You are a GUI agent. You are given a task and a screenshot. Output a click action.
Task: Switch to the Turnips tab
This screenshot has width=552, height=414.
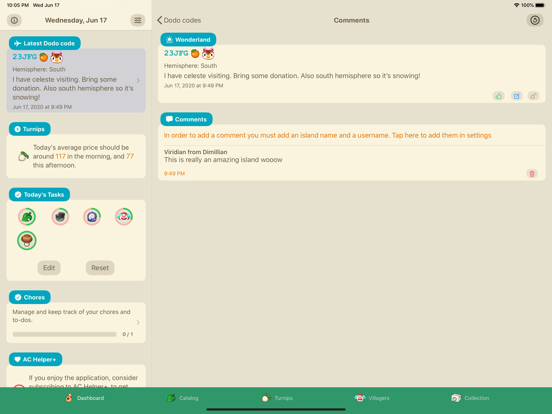coord(277,398)
